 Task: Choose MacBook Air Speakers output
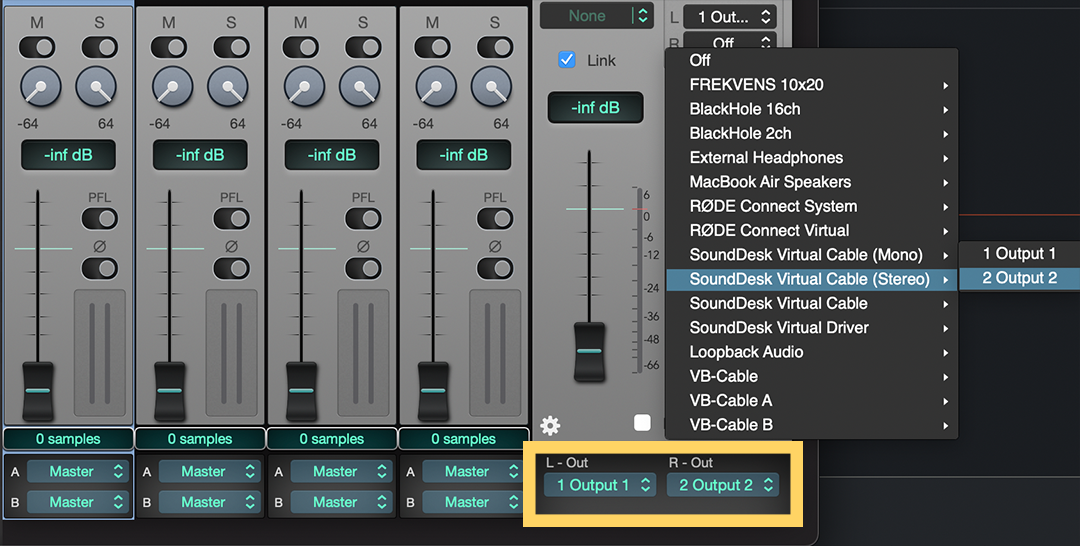click(x=811, y=182)
